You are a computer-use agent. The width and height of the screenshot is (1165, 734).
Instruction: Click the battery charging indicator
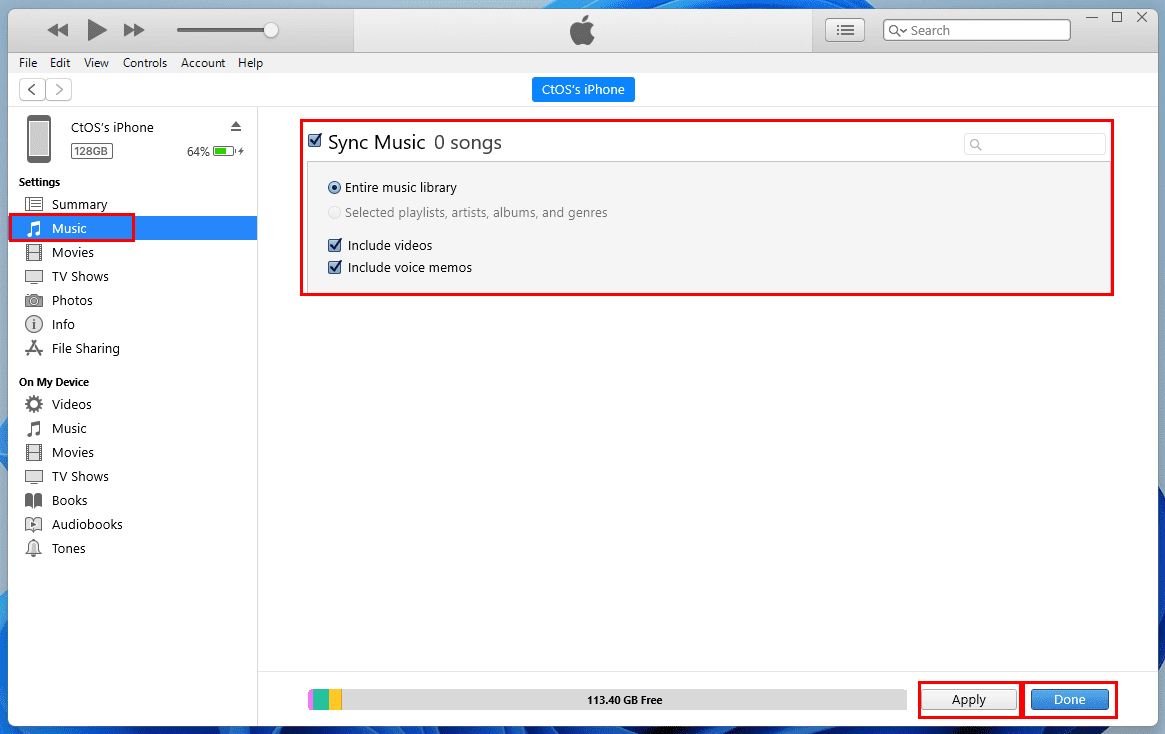coord(228,152)
